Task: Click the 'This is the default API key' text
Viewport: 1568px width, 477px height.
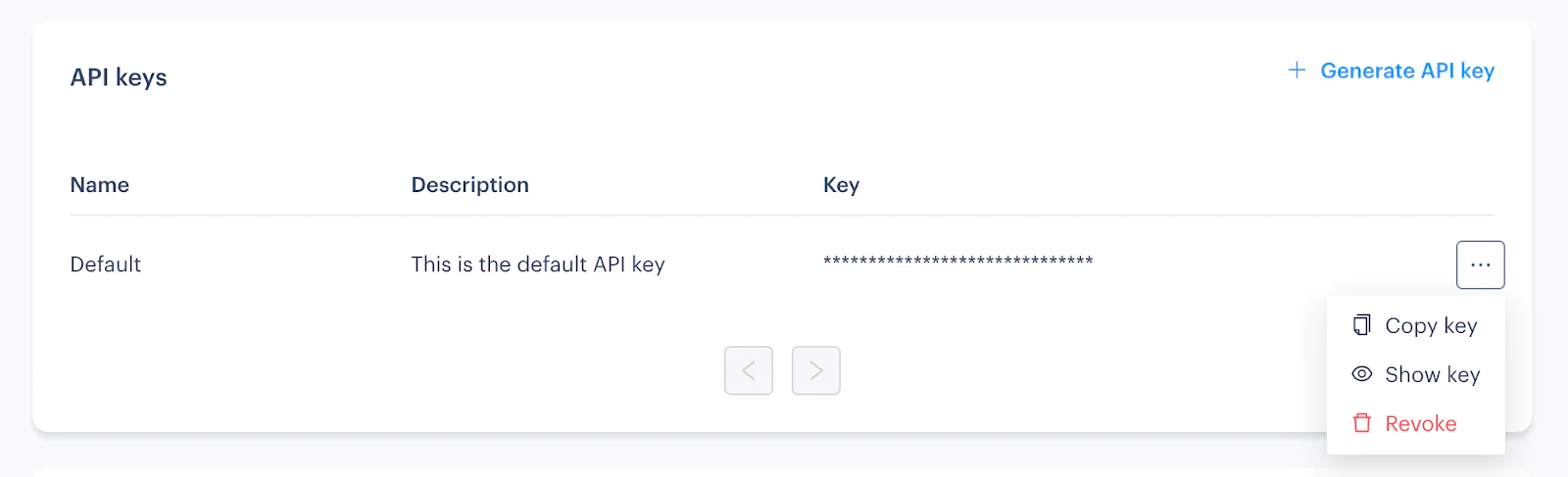Action: (x=538, y=264)
